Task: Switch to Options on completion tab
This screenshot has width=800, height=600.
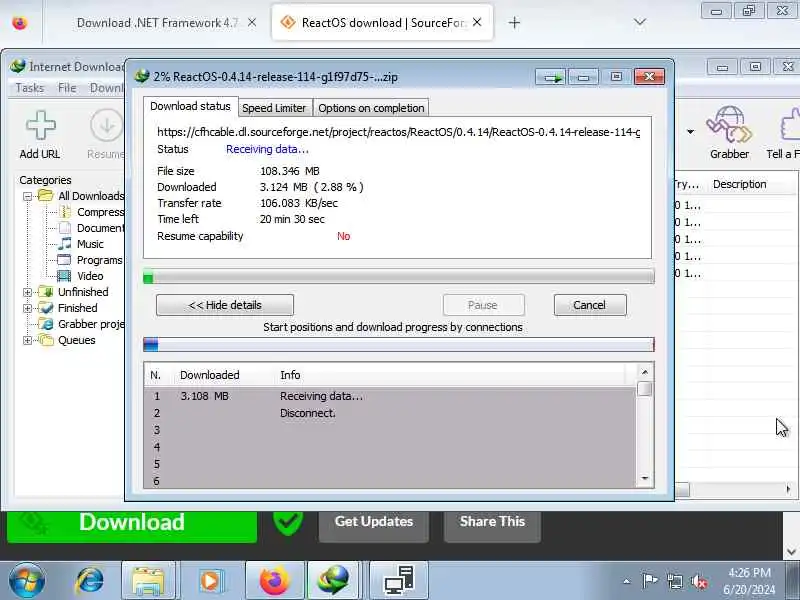Action: (x=371, y=108)
